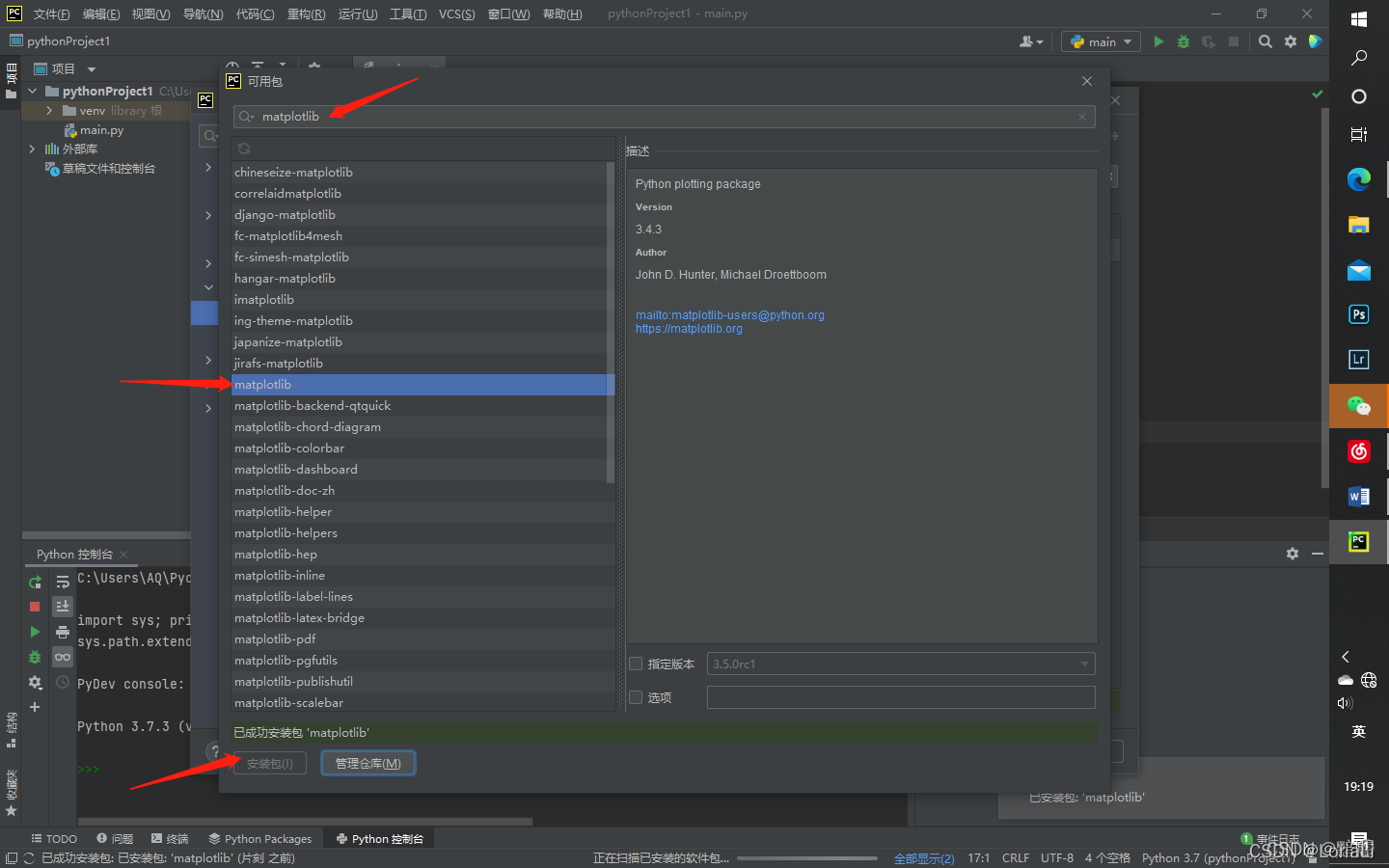Viewport: 1389px width, 868px height.
Task: Stop the Python console with red square
Action: click(35, 607)
